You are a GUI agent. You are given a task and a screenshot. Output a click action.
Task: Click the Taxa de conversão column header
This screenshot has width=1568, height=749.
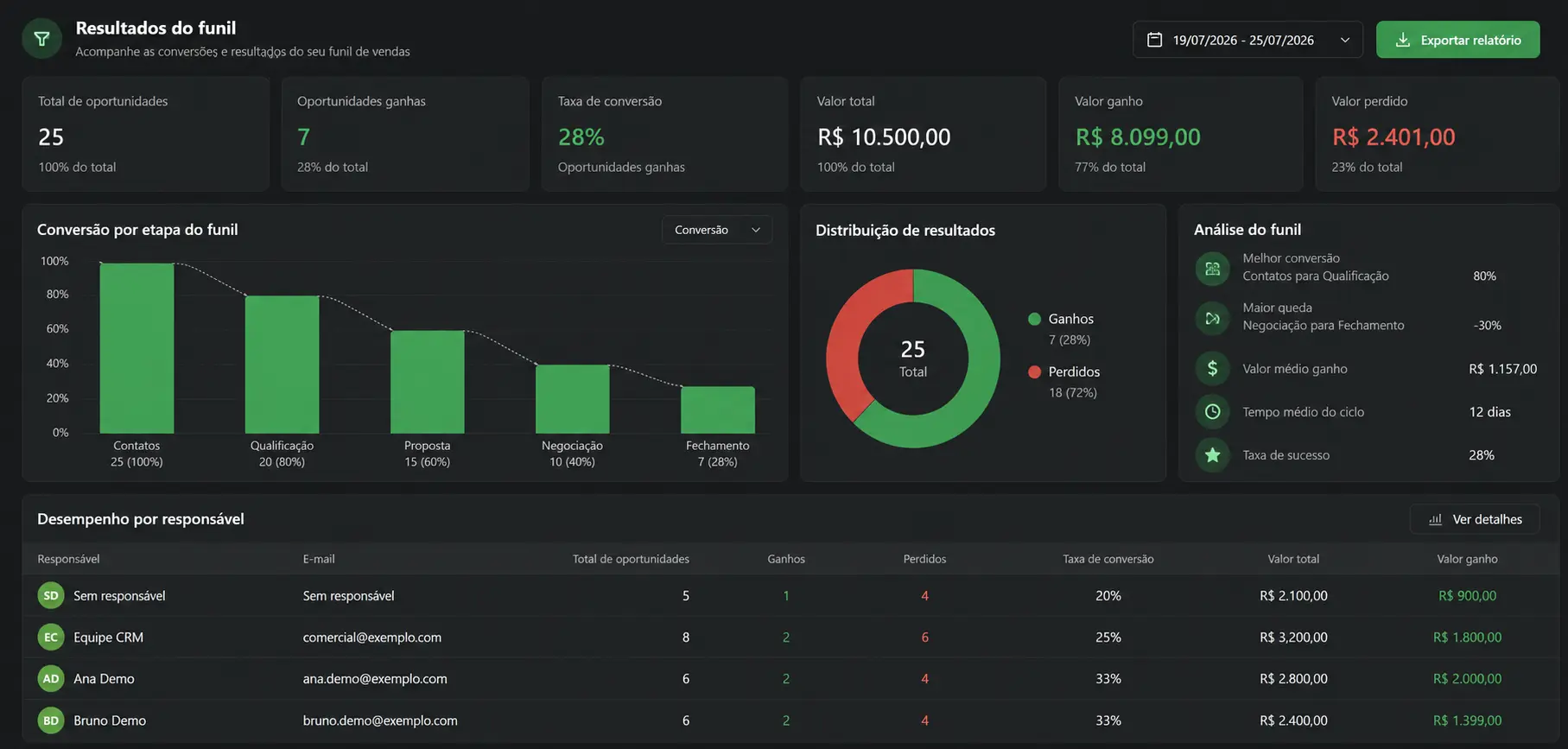[x=1108, y=559]
